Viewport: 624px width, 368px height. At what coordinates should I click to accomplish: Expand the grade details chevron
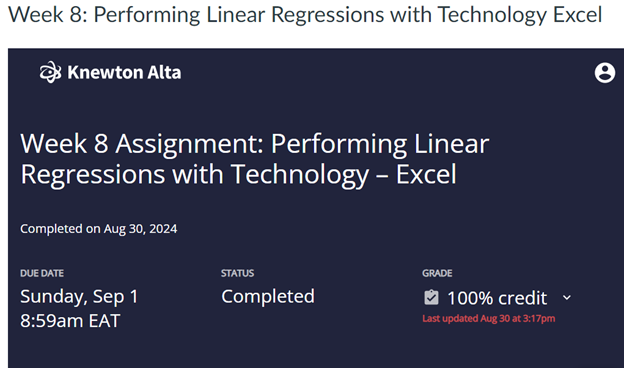tap(567, 298)
